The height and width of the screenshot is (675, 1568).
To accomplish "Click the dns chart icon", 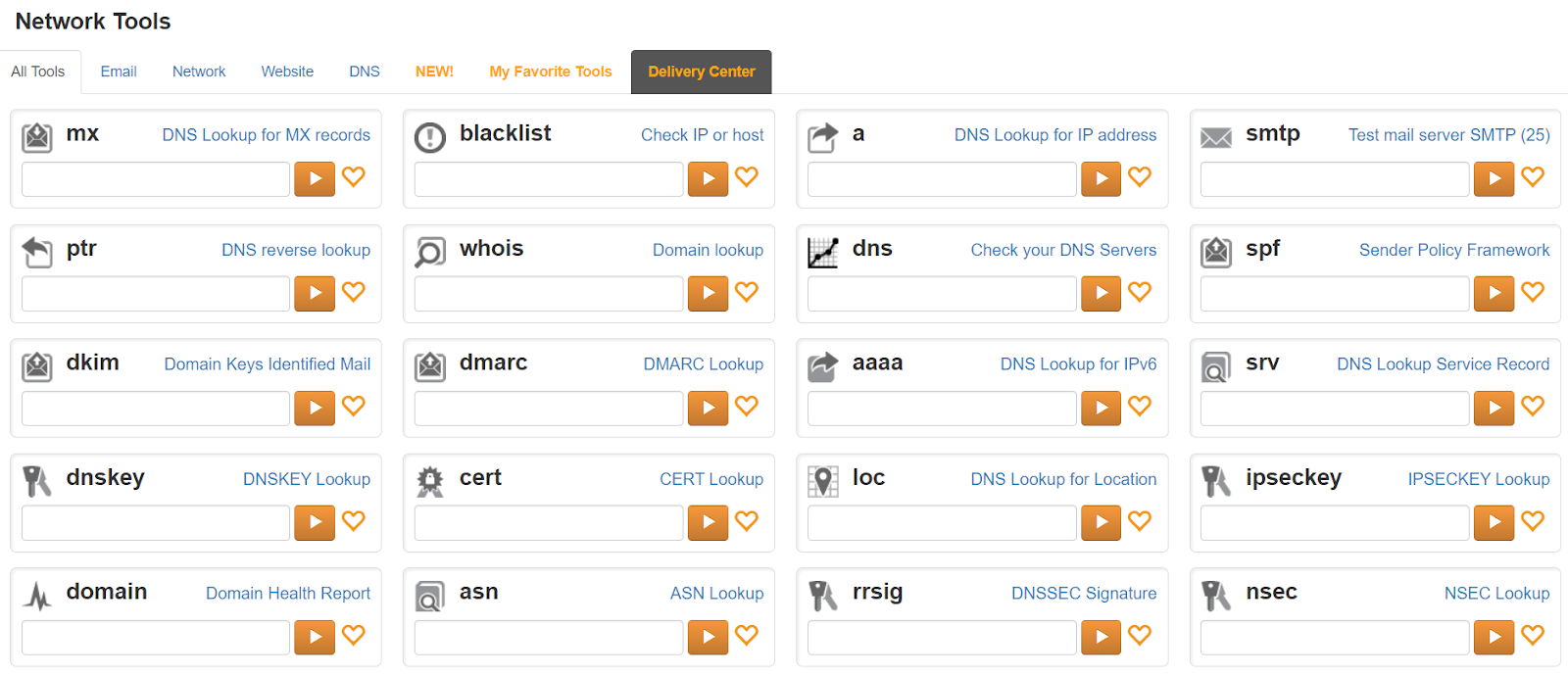I will [823, 253].
